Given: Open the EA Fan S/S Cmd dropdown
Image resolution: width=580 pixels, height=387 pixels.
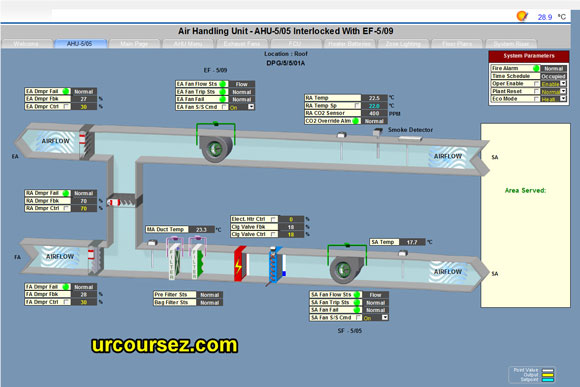Looking at the screenshot, I should (251, 107).
